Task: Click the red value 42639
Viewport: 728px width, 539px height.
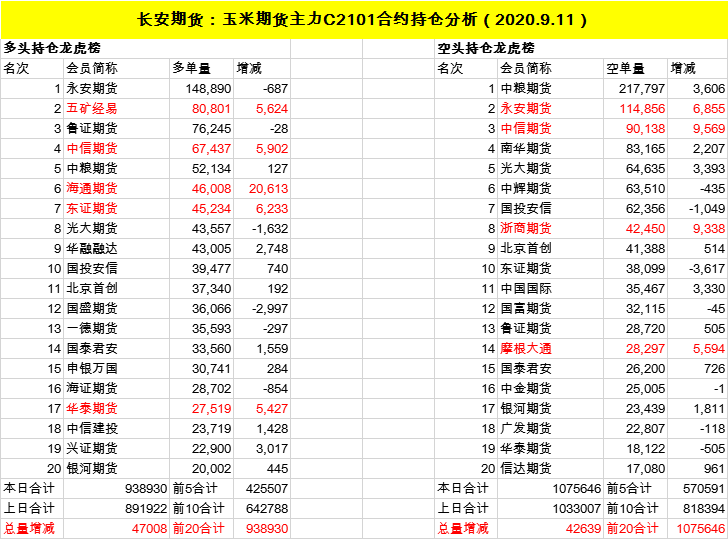Action: (551, 528)
